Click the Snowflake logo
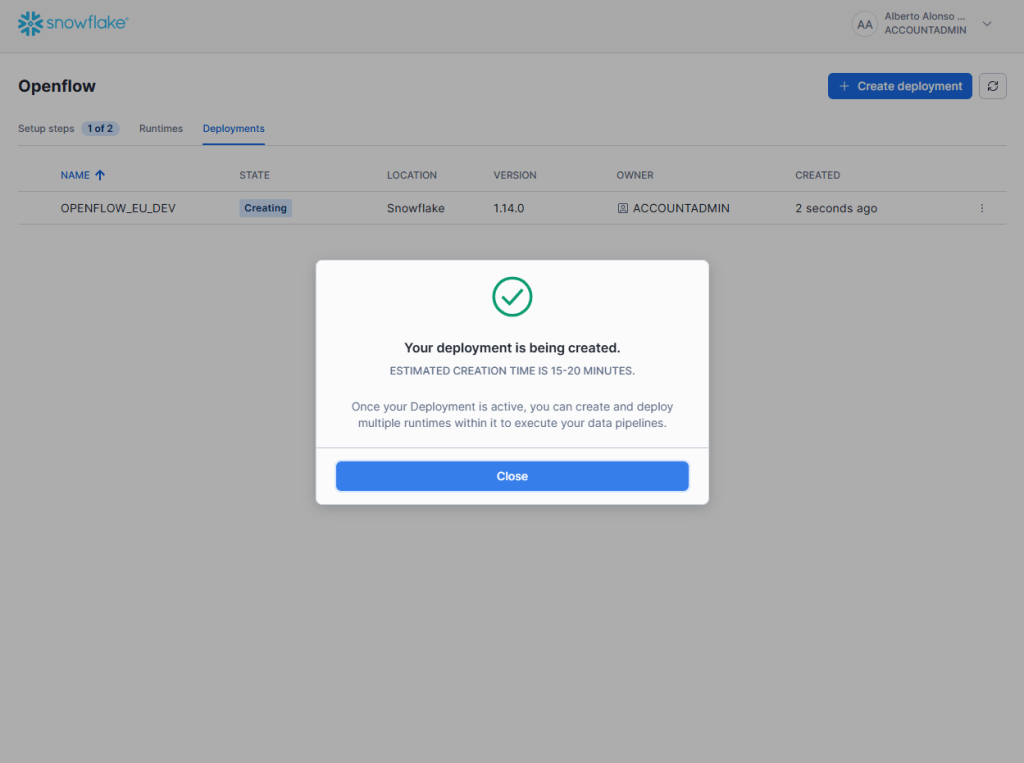The height and width of the screenshot is (763, 1024). [x=72, y=23]
